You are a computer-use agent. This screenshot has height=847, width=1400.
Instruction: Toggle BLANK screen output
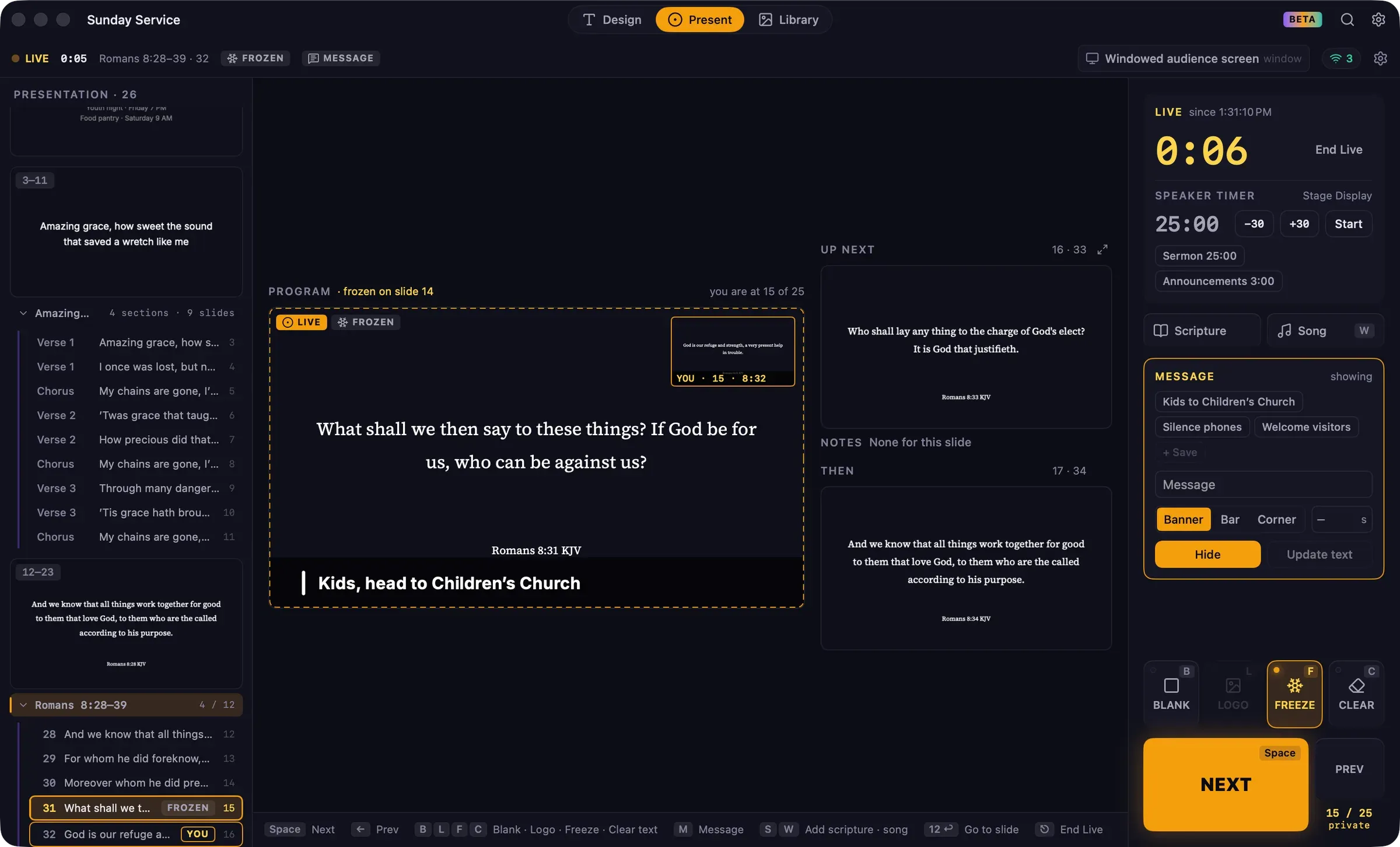[1171, 694]
